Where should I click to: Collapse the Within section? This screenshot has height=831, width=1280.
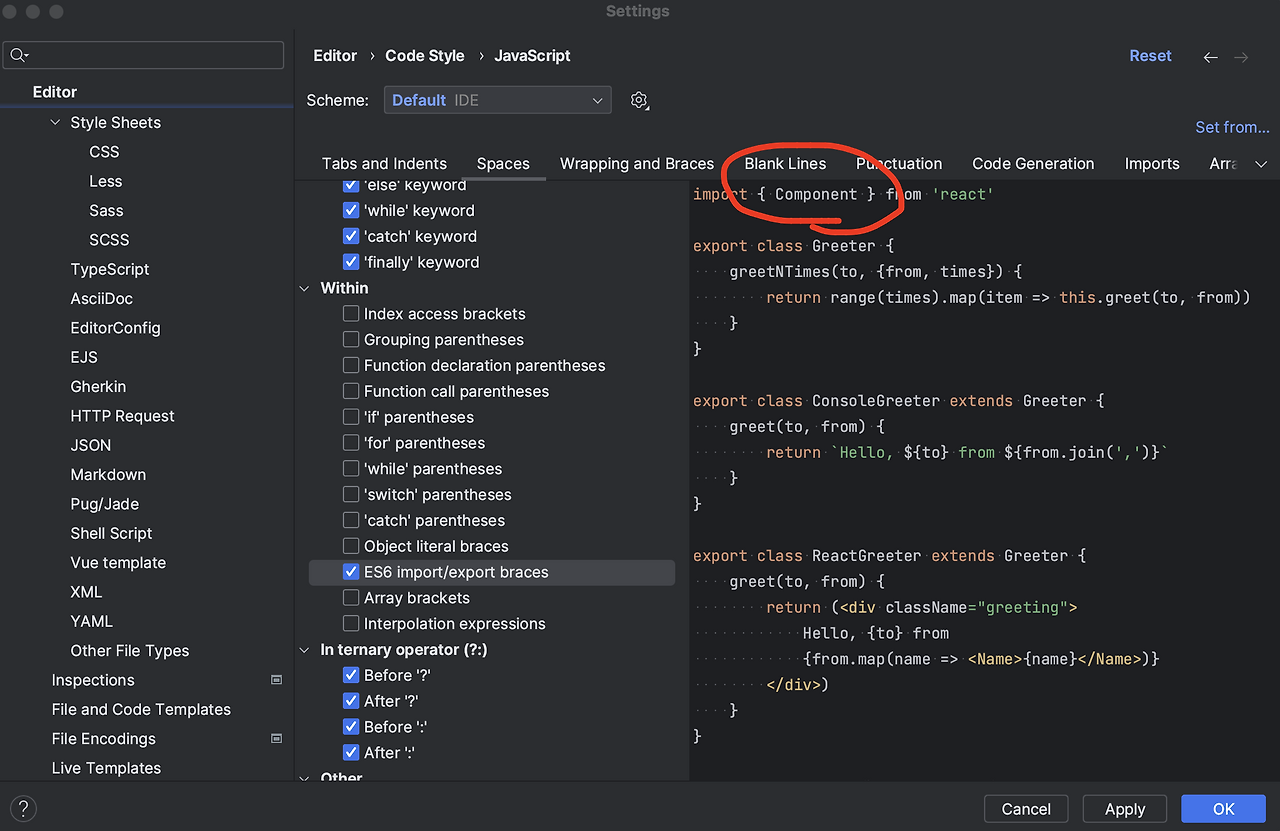(305, 287)
